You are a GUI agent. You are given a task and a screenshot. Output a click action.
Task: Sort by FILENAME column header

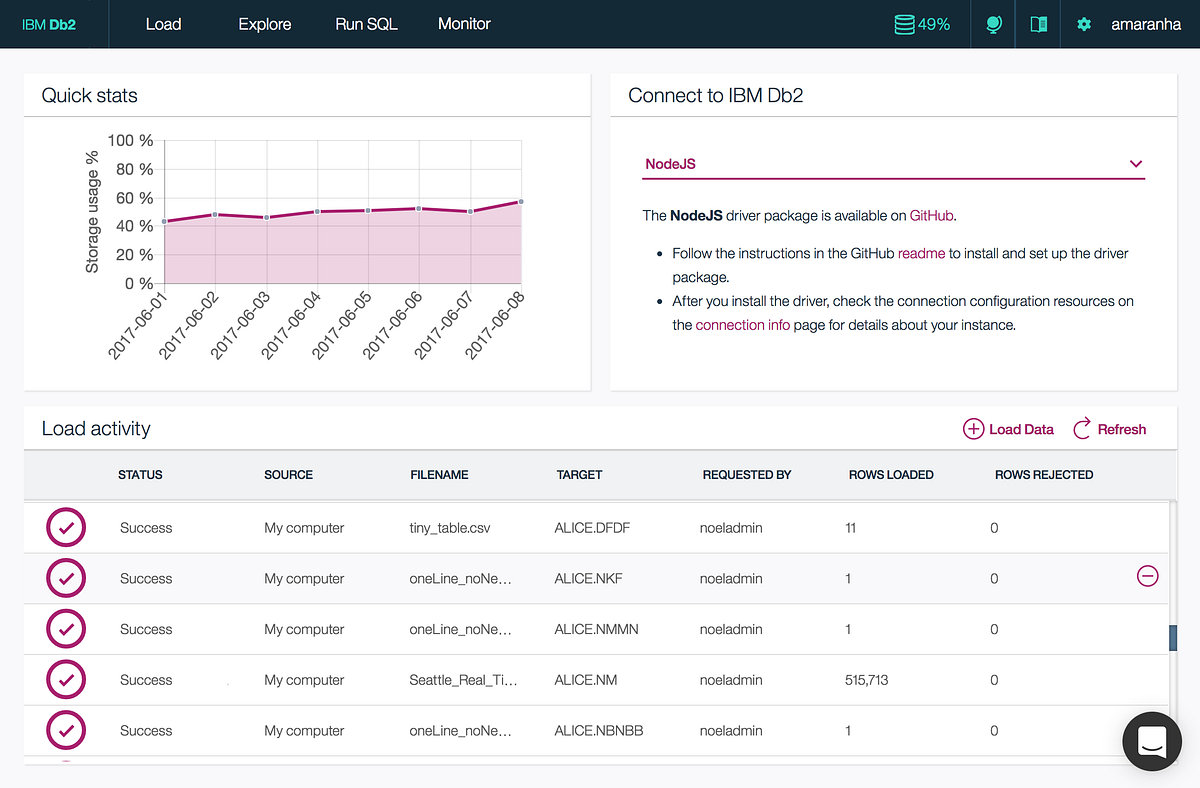point(439,475)
